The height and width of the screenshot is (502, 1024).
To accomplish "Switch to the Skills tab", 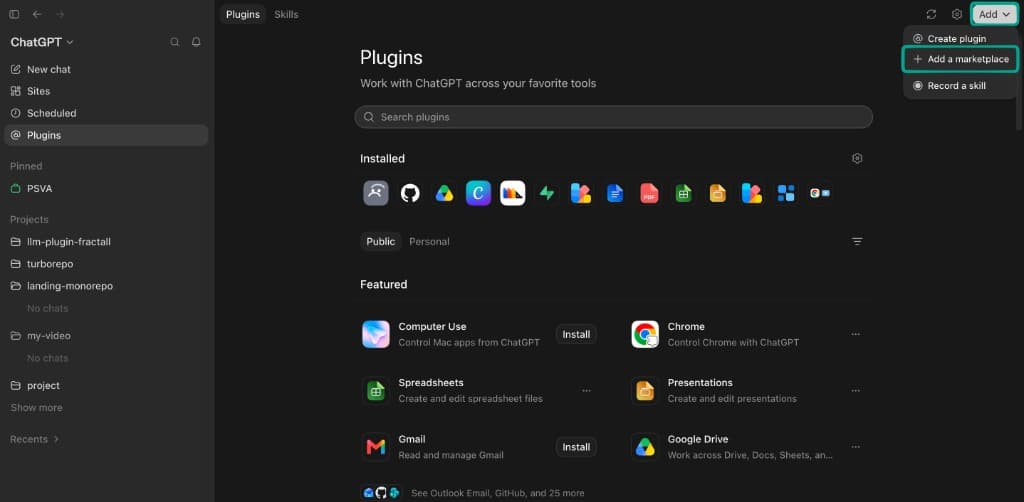I will [286, 14].
